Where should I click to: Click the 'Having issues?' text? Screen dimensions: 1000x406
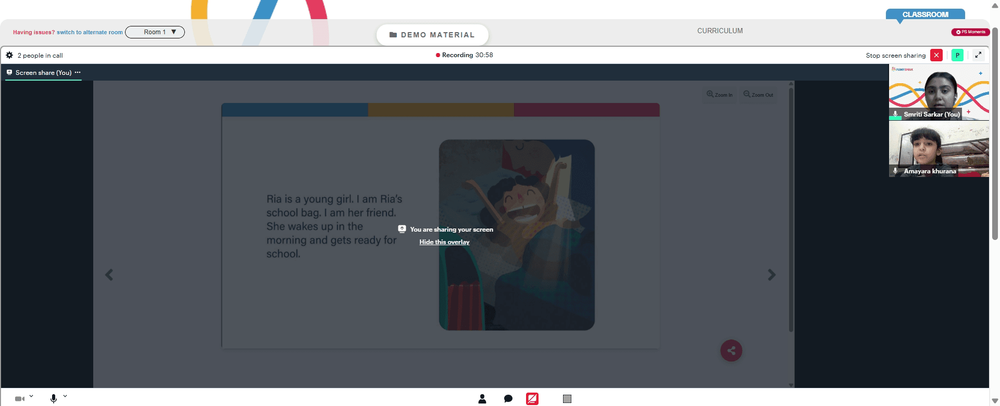34,32
